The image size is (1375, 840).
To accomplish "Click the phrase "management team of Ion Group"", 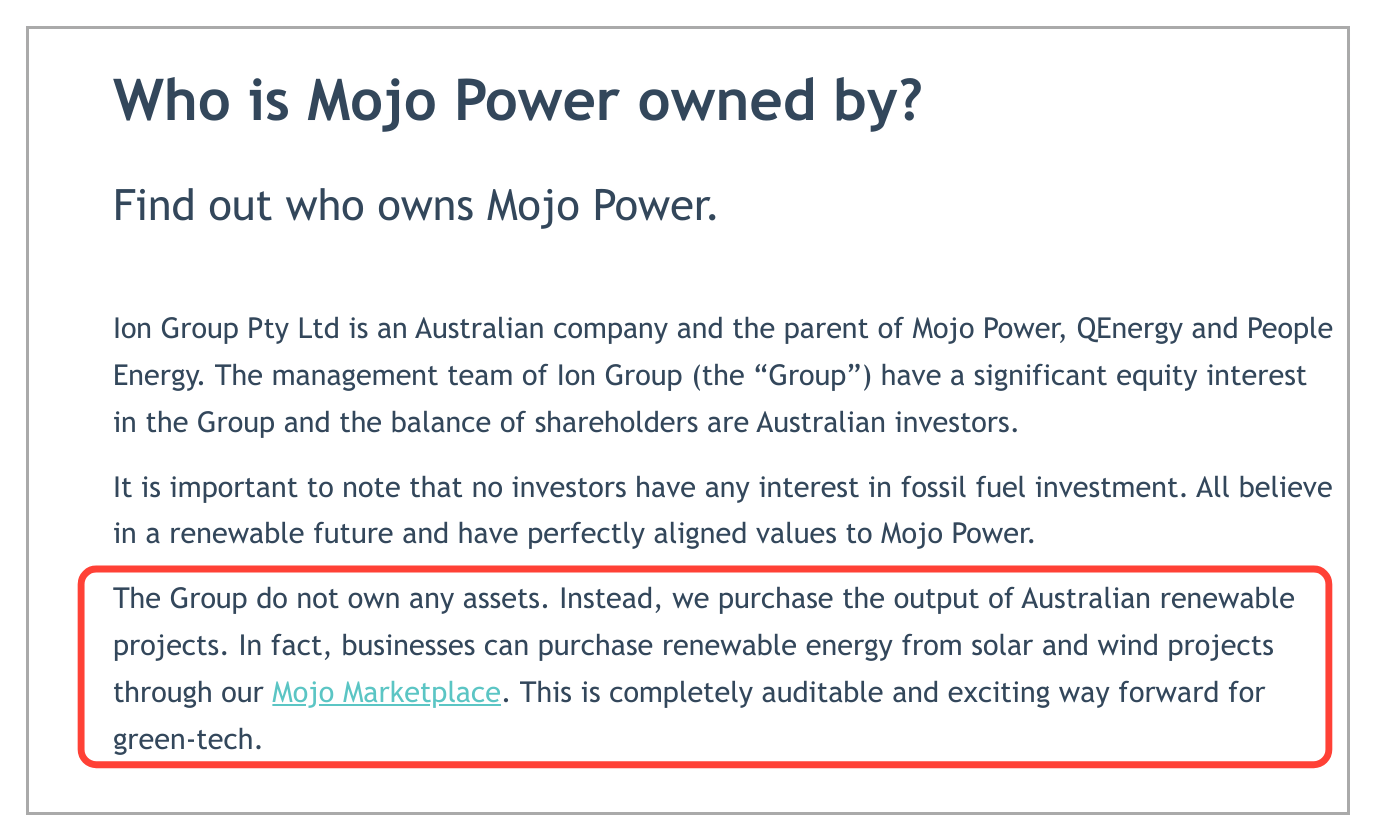I will pos(430,375).
